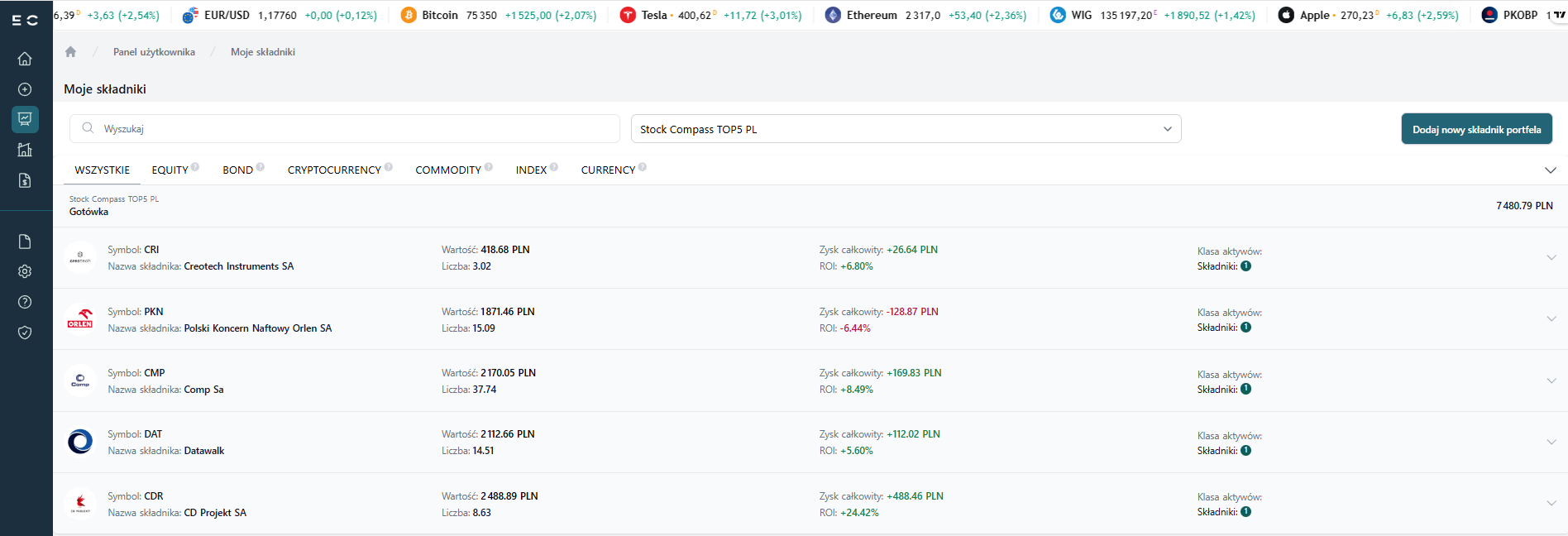Click the search magnifier icon

(88, 128)
